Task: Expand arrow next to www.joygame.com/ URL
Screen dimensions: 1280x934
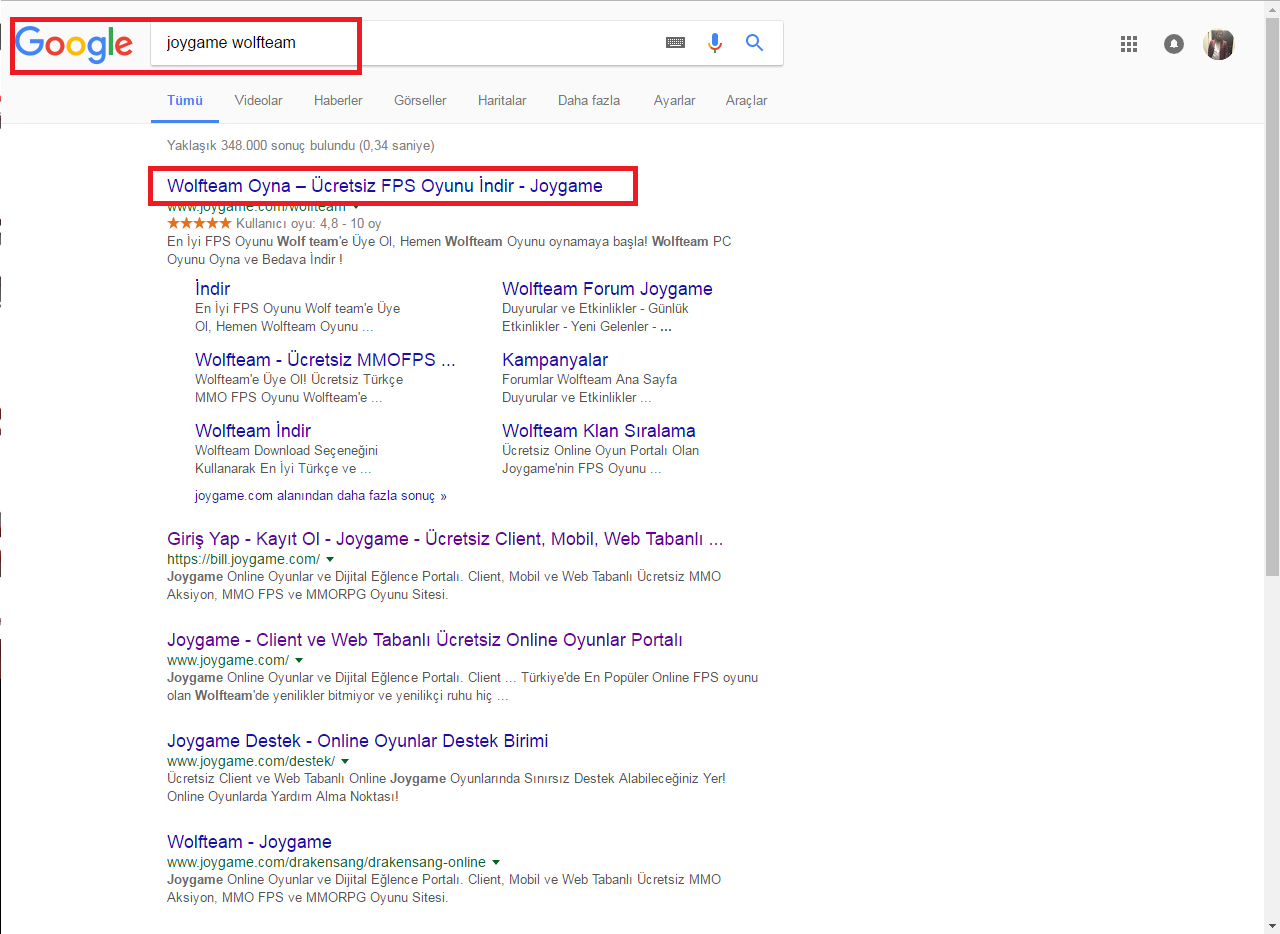Action: (x=299, y=661)
